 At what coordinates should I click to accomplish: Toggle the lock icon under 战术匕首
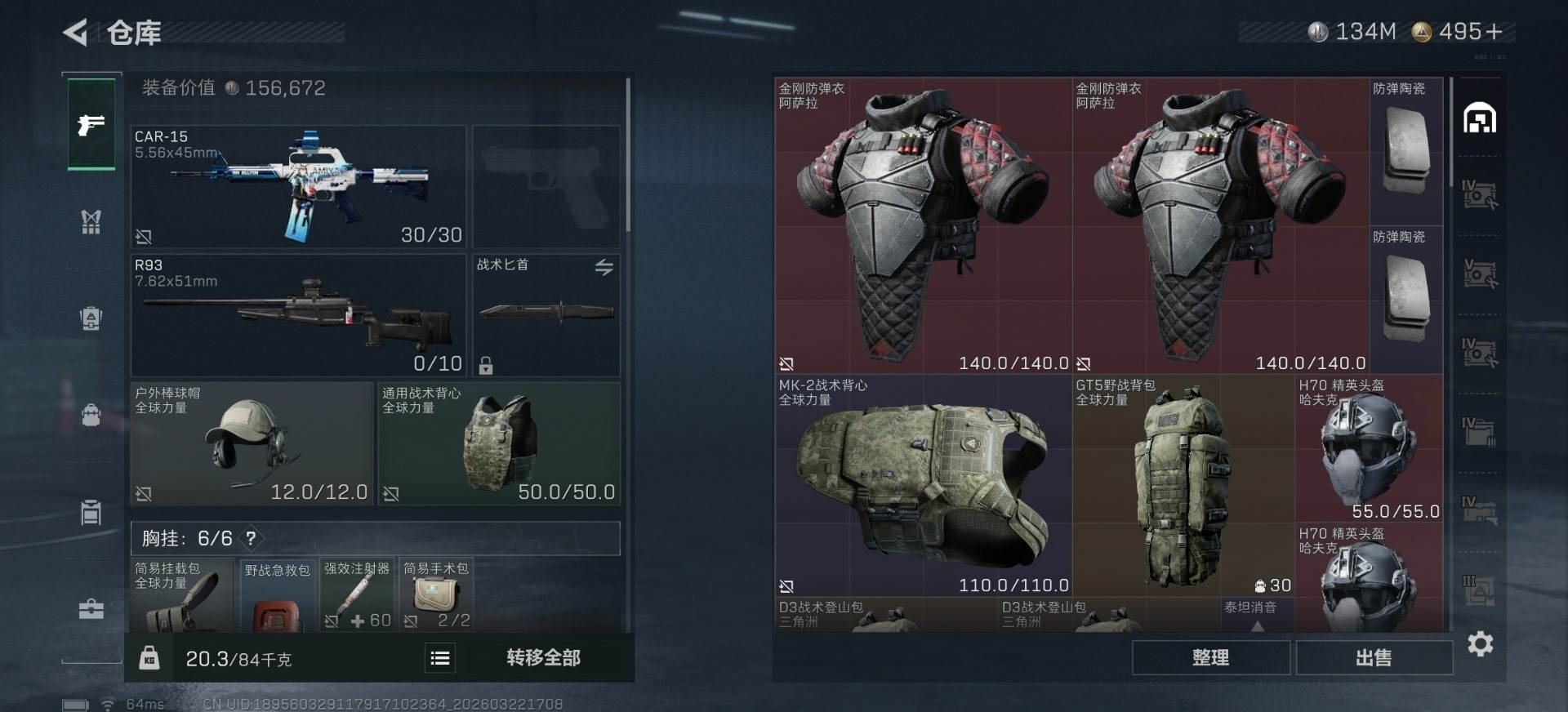point(486,365)
